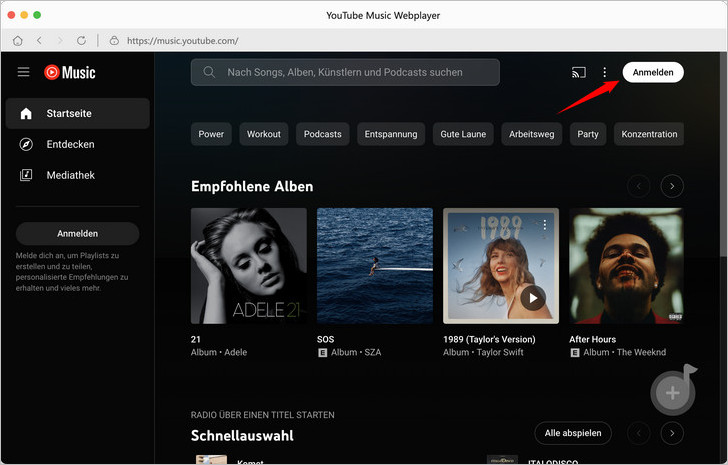
Task: Open the artist link The Weeknd
Action: click(641, 352)
